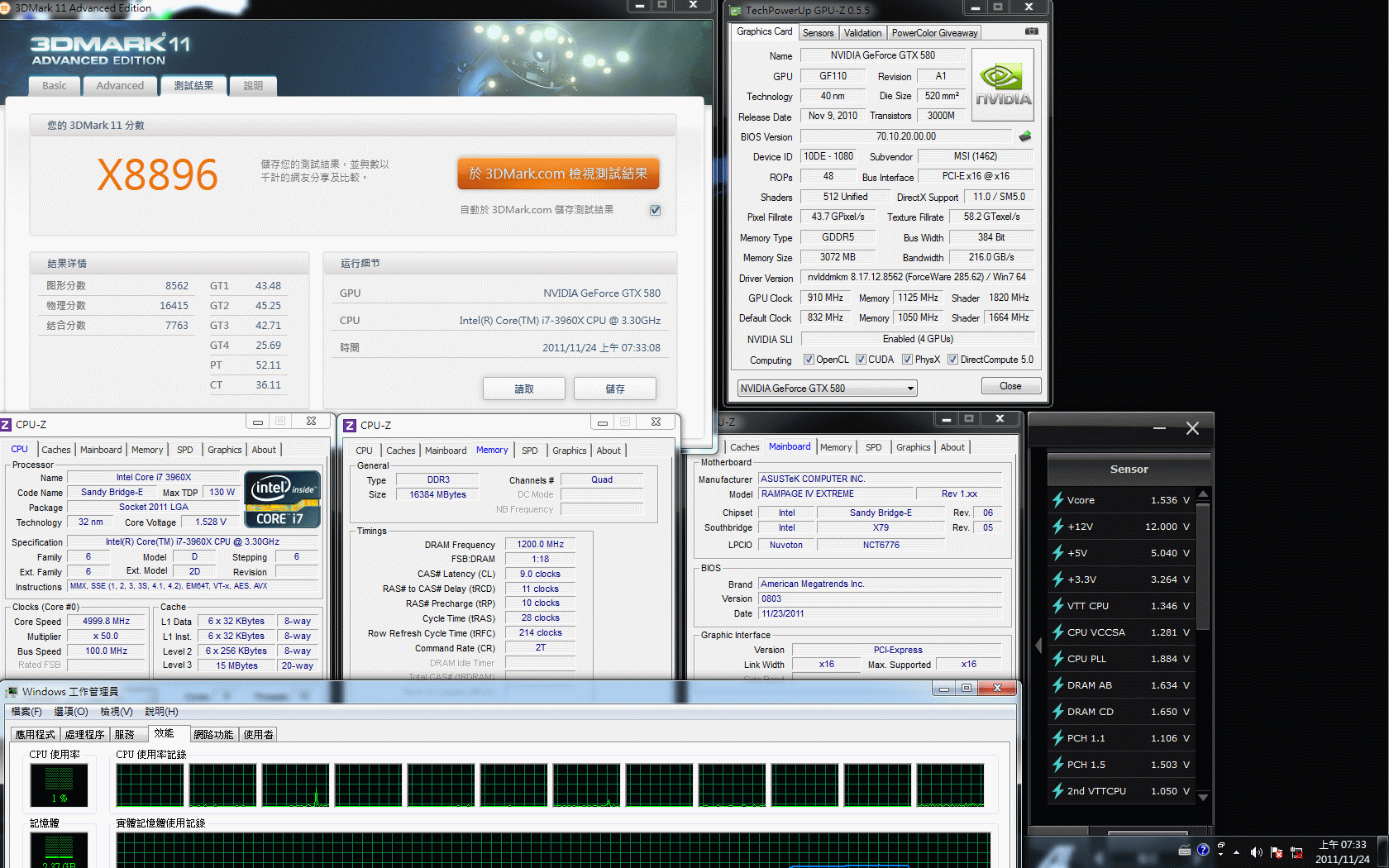
Task: Toggle the DirectCompute 5.0 checkbox
Action: [x=952, y=360]
